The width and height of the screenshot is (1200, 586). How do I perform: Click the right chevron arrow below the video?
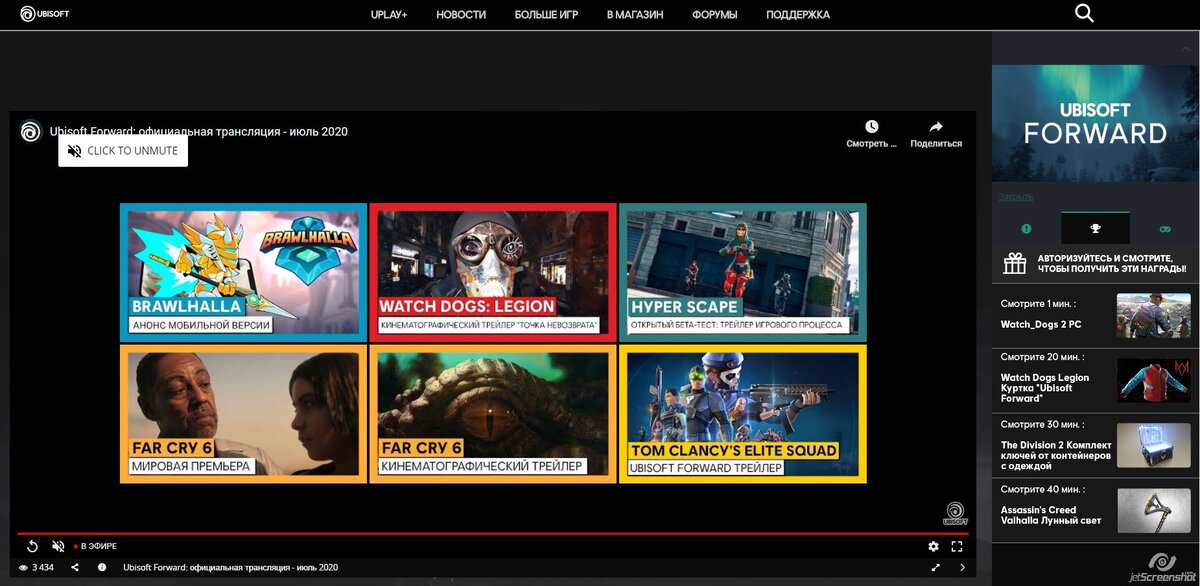962,568
